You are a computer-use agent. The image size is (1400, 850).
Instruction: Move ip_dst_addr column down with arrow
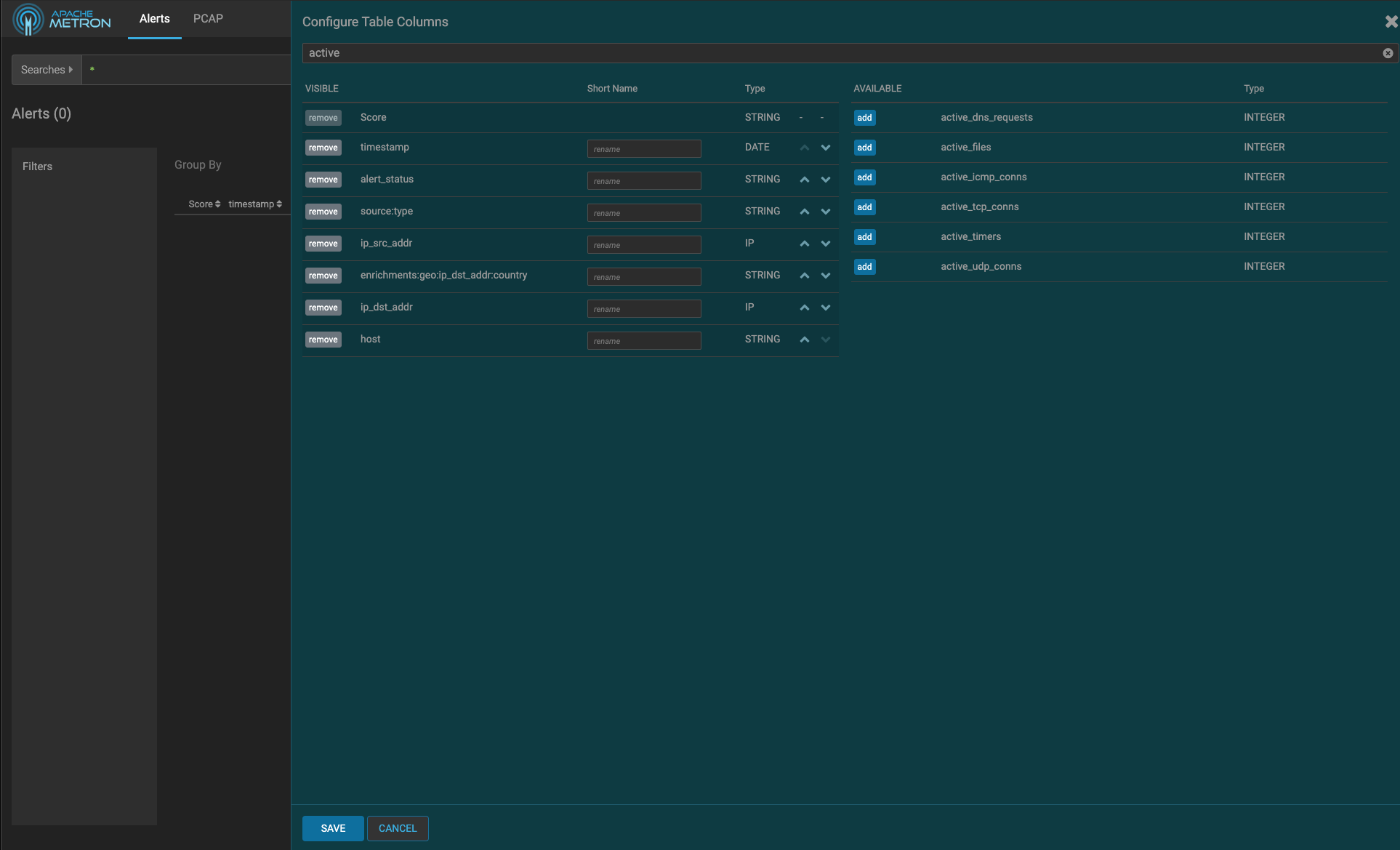[826, 308]
